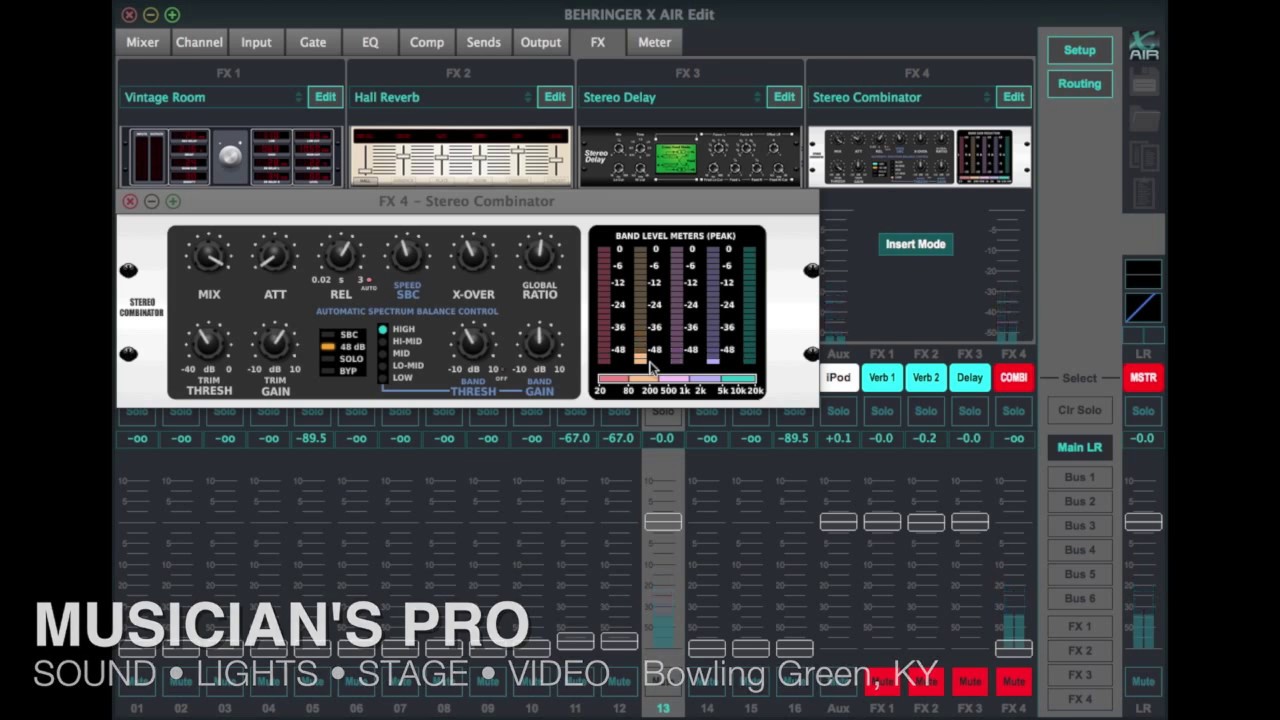Image resolution: width=1280 pixels, height=720 pixels.
Task: Open the Gate tab
Action: coord(313,42)
